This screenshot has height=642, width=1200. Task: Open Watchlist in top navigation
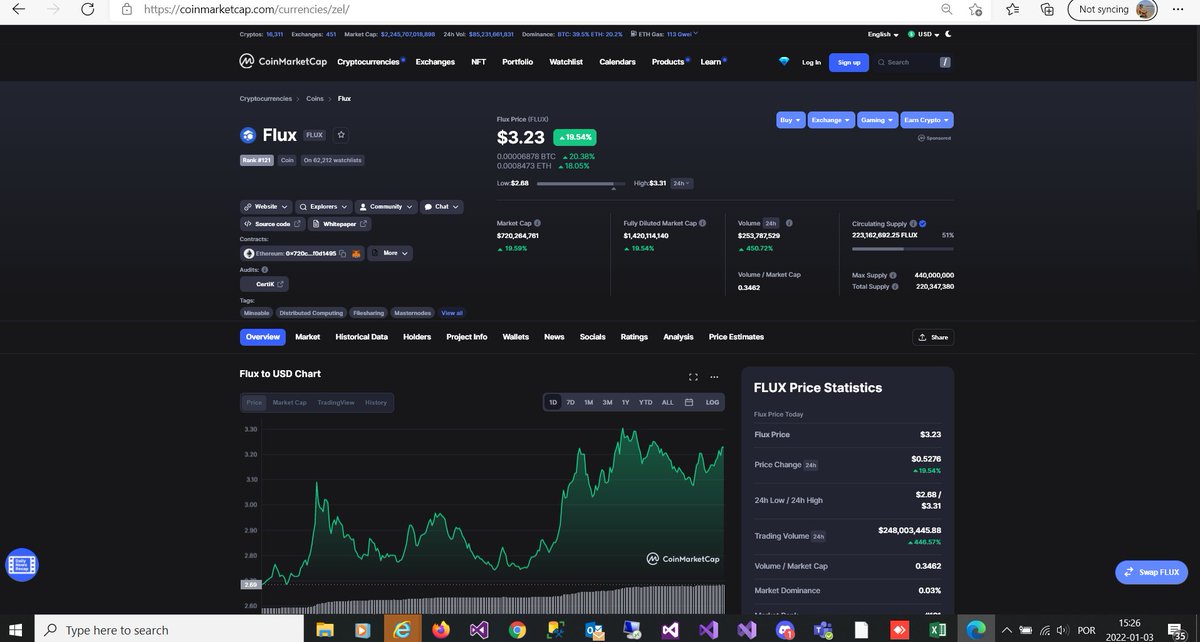[566, 62]
